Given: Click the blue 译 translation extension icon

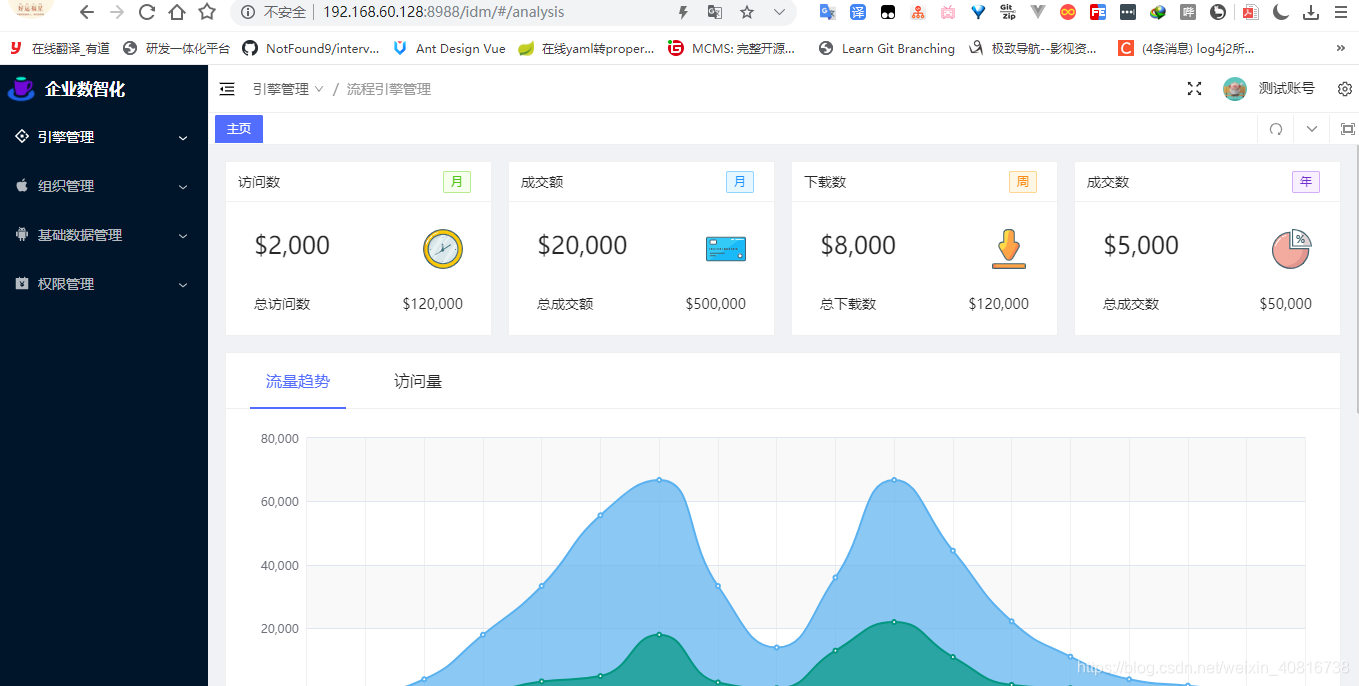Looking at the screenshot, I should (x=858, y=13).
